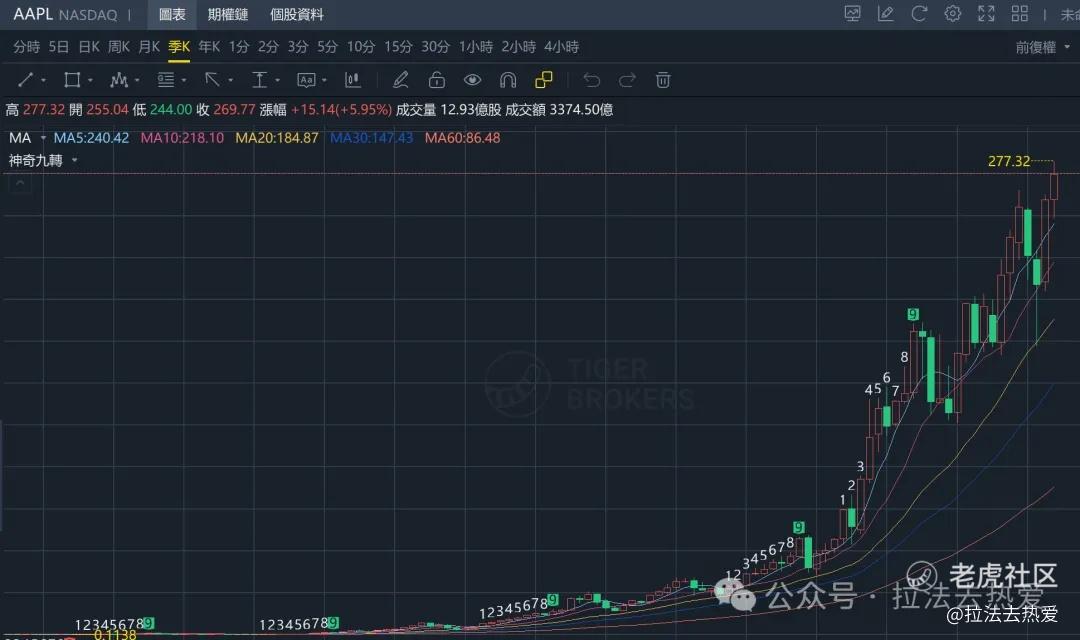This screenshot has height=640, width=1080.
Task: Select the price range measure tool
Action: point(259,80)
